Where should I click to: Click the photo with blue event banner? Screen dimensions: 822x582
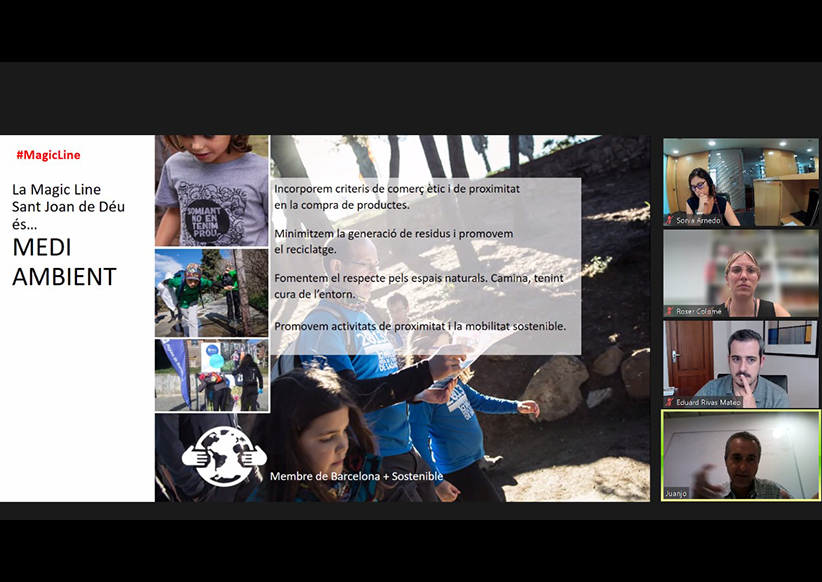point(212,375)
